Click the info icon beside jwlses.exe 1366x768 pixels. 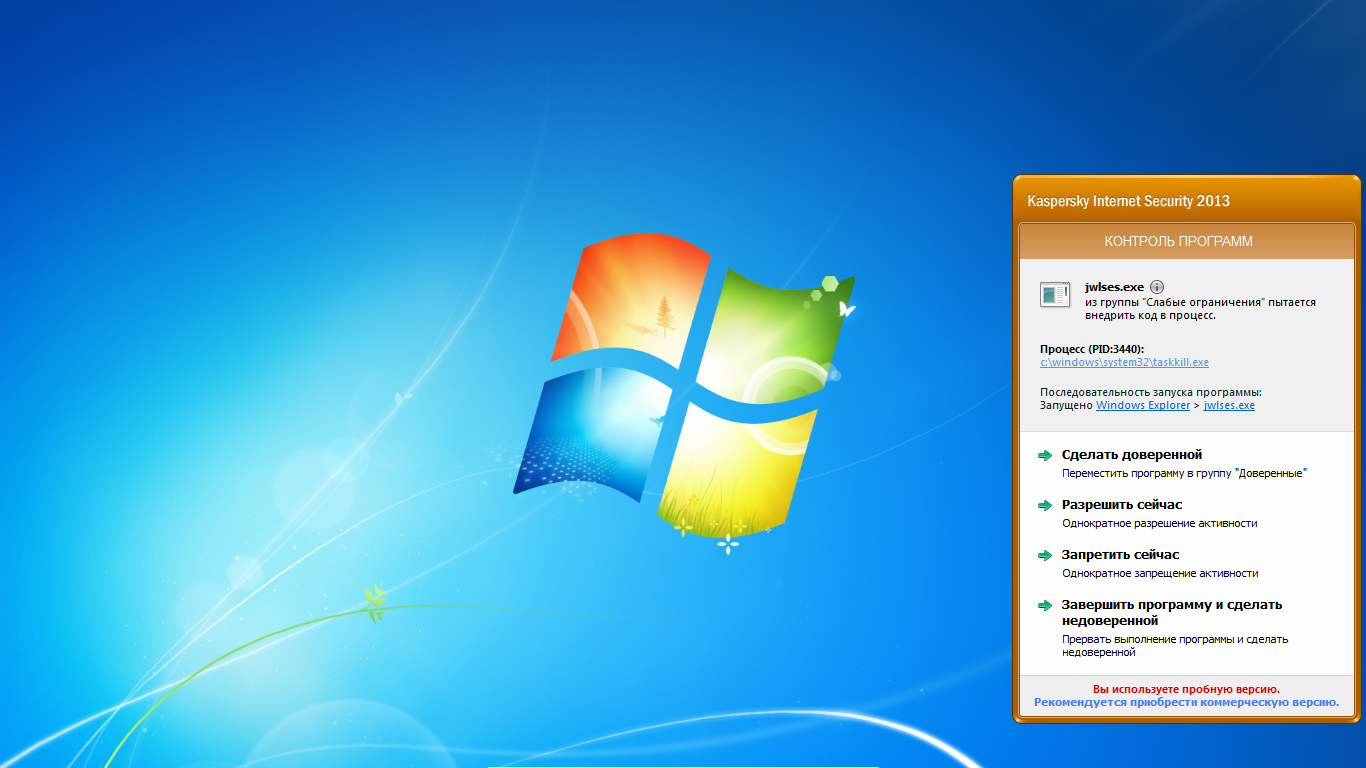click(x=1157, y=287)
